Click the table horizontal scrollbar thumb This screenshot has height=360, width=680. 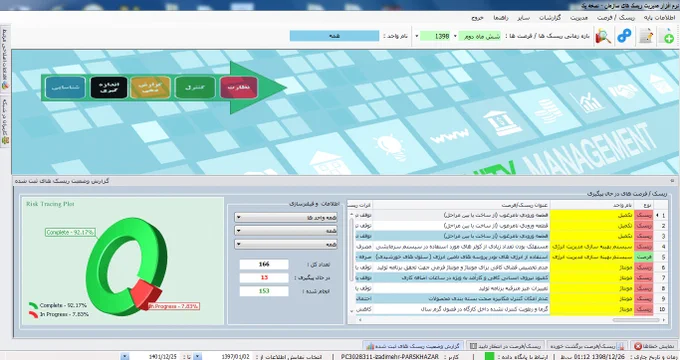click(x=636, y=320)
